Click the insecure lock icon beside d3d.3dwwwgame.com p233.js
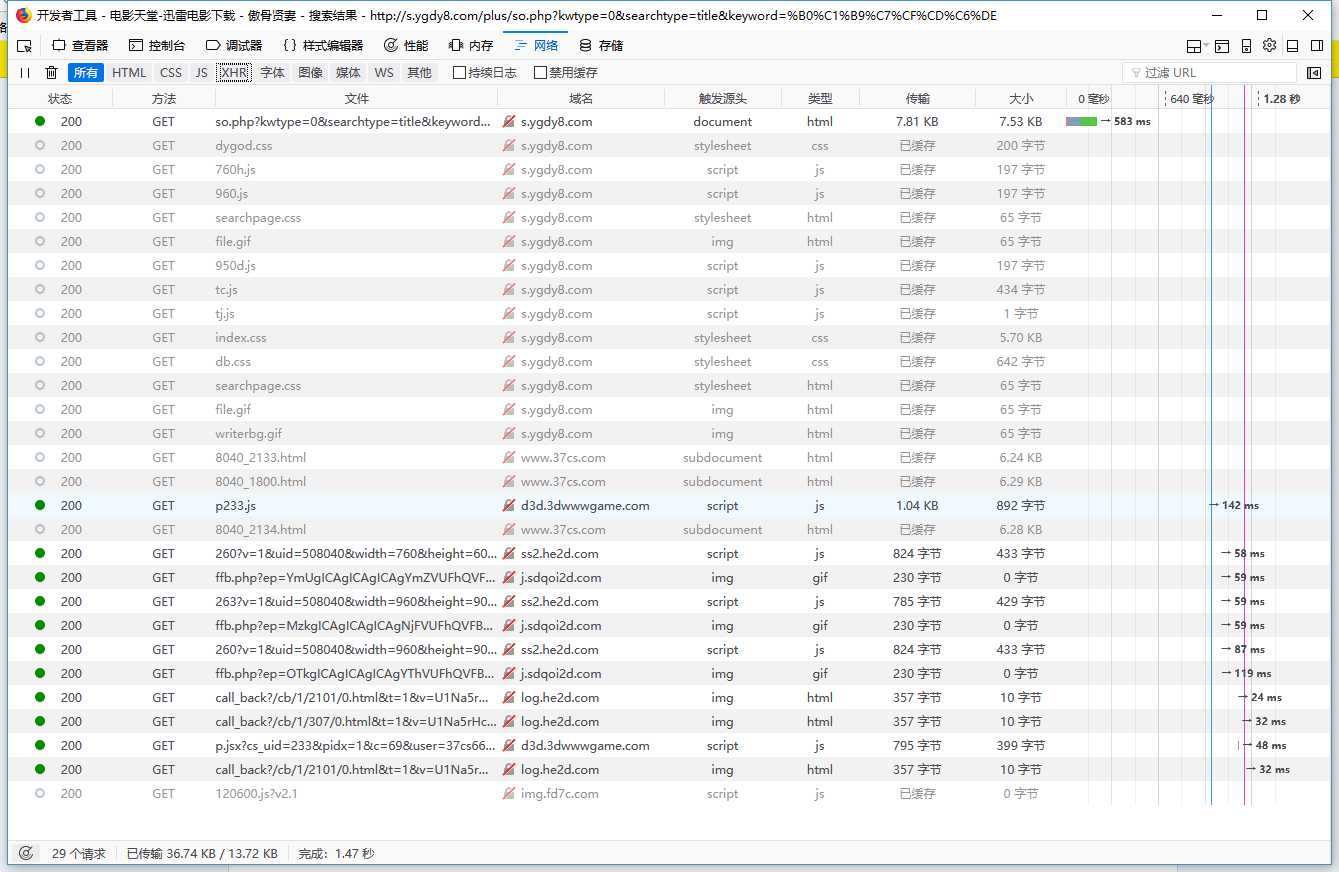The width and height of the screenshot is (1339, 872). [x=510, y=506]
